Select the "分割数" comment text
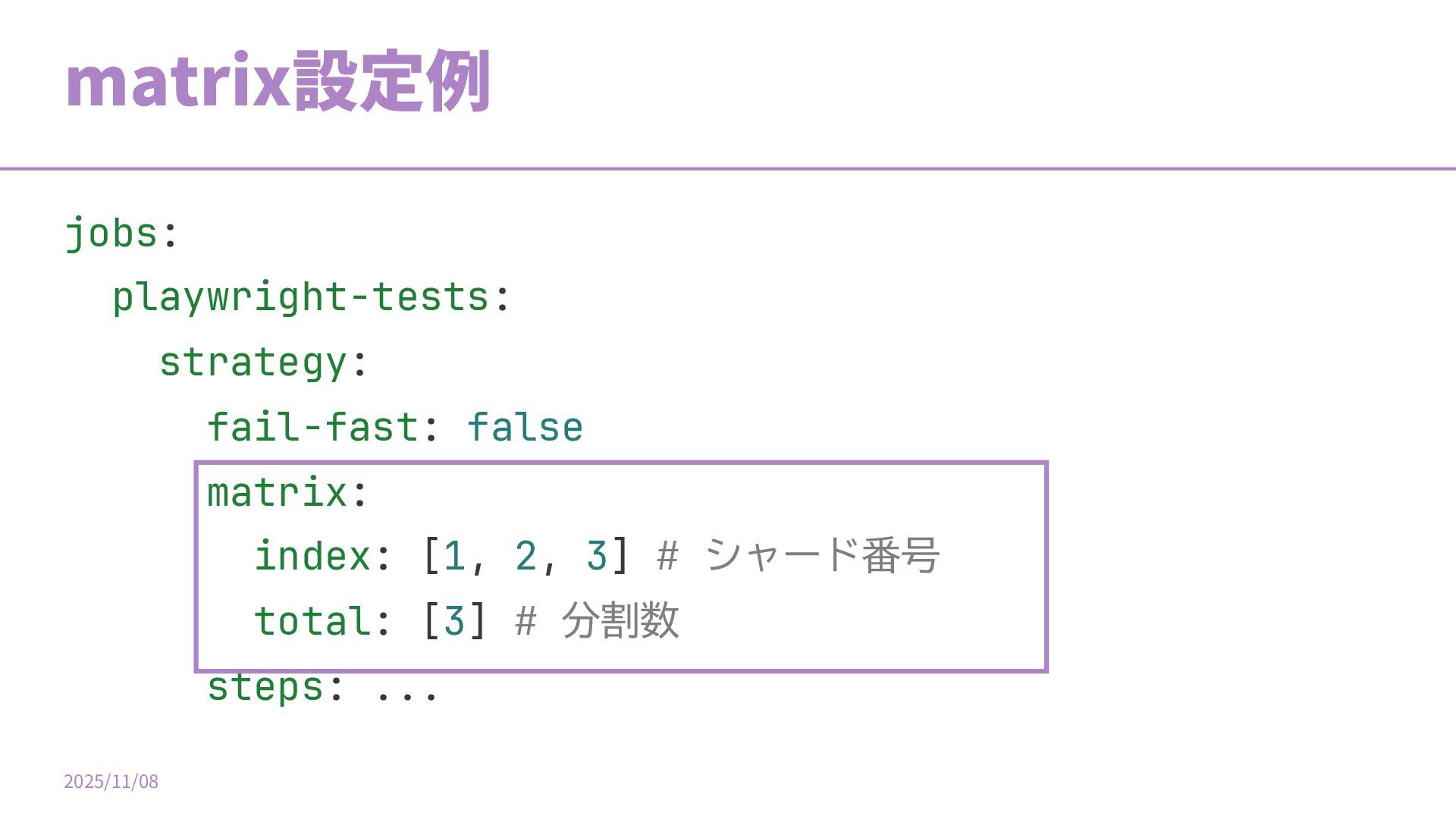Viewport: 1456px width, 819px height. pyautogui.click(x=620, y=621)
